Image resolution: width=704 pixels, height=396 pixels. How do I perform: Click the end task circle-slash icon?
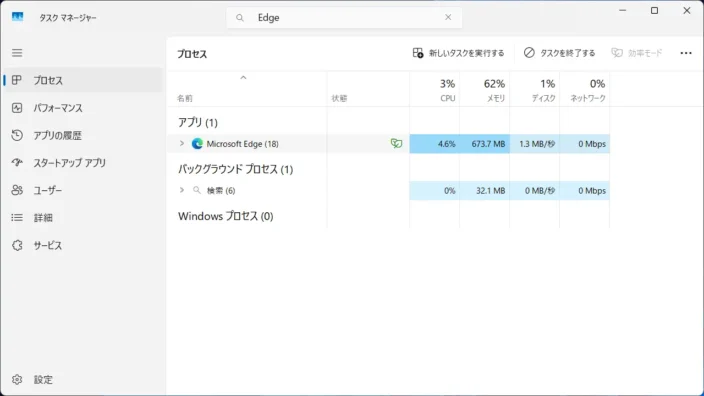coord(529,53)
